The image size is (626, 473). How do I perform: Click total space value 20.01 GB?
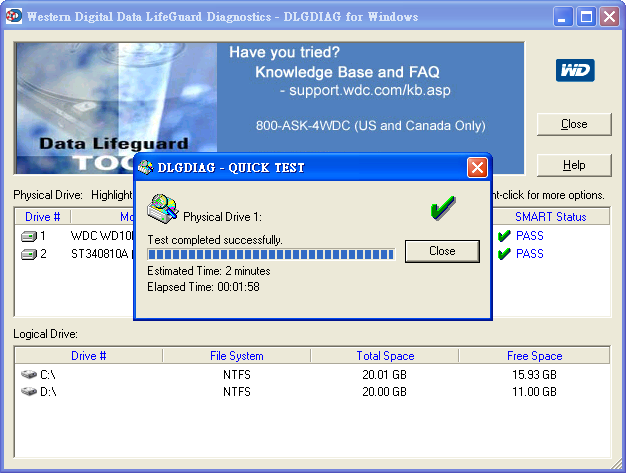(x=384, y=375)
